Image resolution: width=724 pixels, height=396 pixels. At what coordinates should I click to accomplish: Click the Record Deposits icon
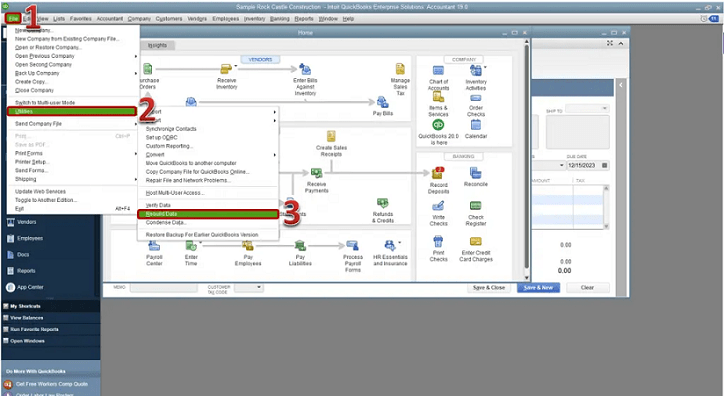coord(438,173)
